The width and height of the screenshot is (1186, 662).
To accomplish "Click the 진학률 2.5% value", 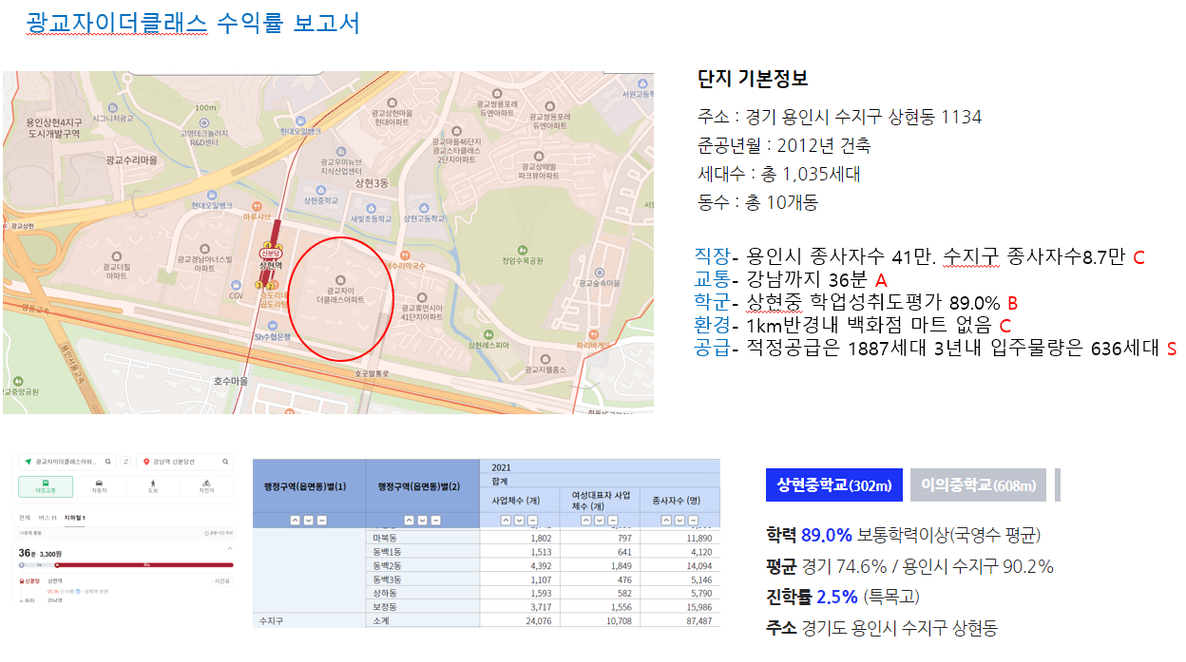I will click(837, 597).
